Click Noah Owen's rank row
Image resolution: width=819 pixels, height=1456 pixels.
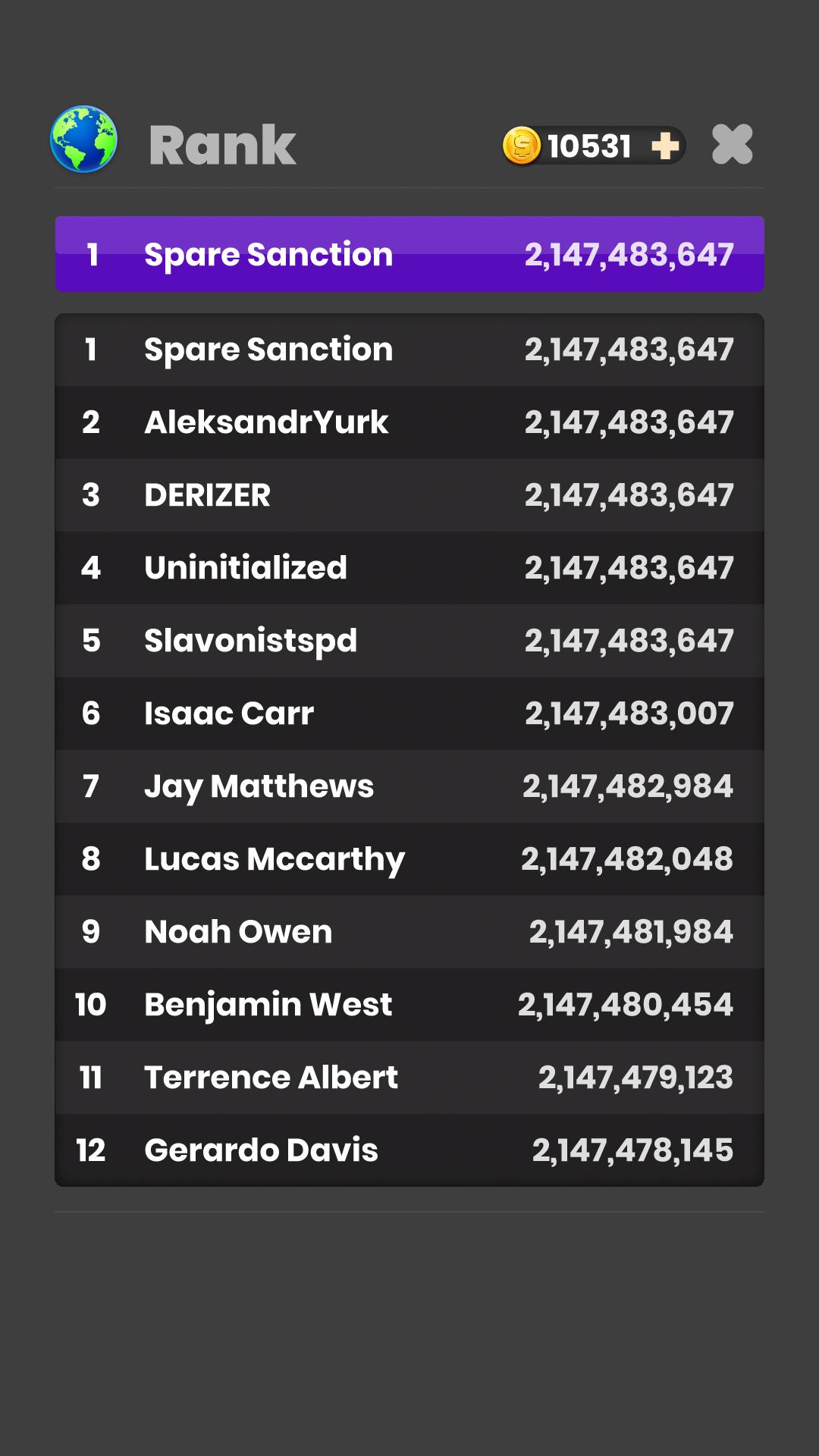tap(409, 932)
